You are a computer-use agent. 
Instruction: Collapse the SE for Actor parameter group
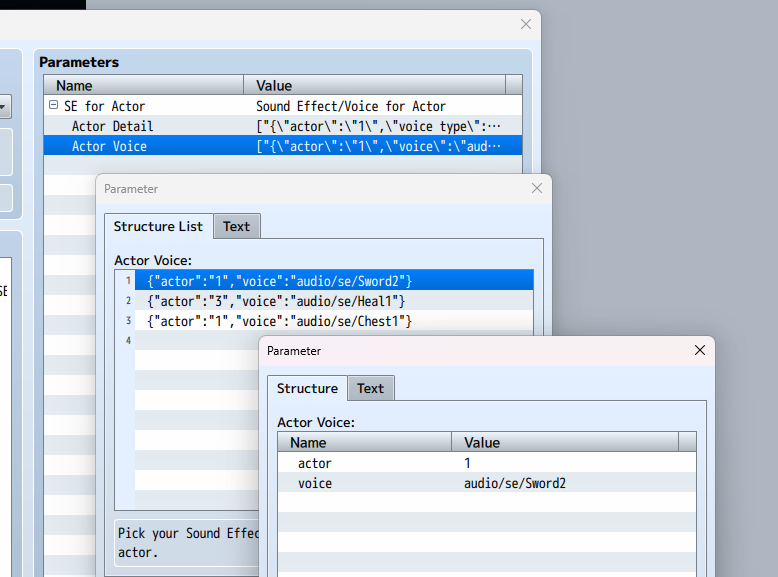[54, 105]
